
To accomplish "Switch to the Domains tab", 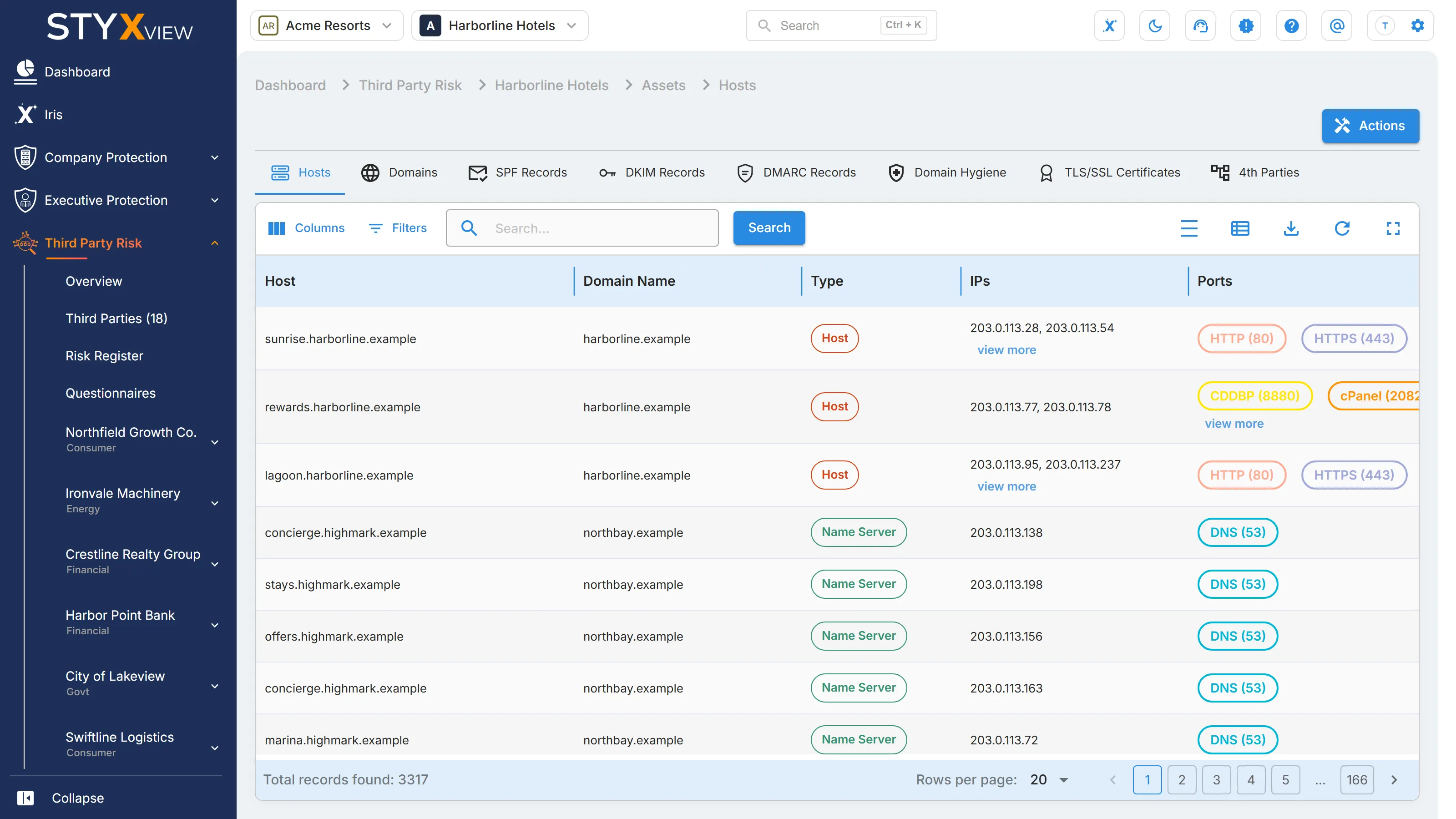I will click(x=399, y=172).
